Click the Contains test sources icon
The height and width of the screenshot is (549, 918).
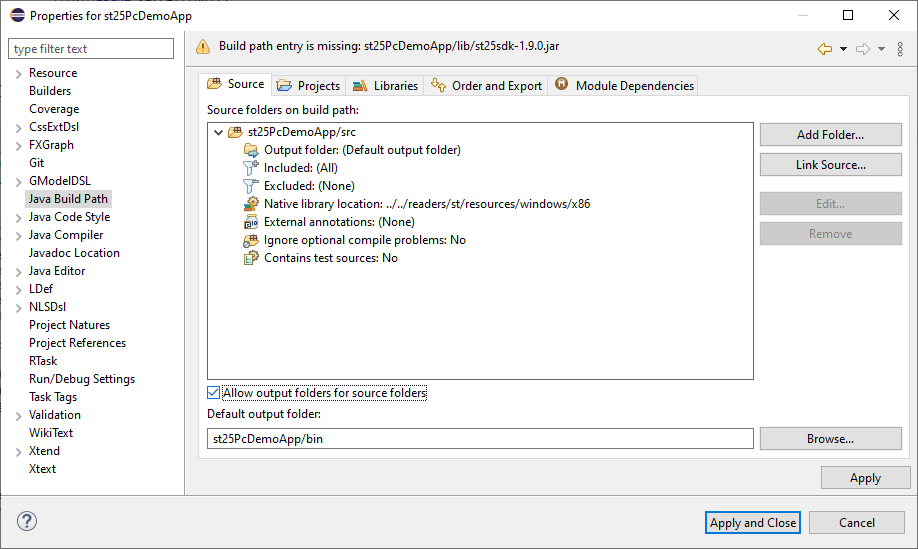click(x=251, y=258)
